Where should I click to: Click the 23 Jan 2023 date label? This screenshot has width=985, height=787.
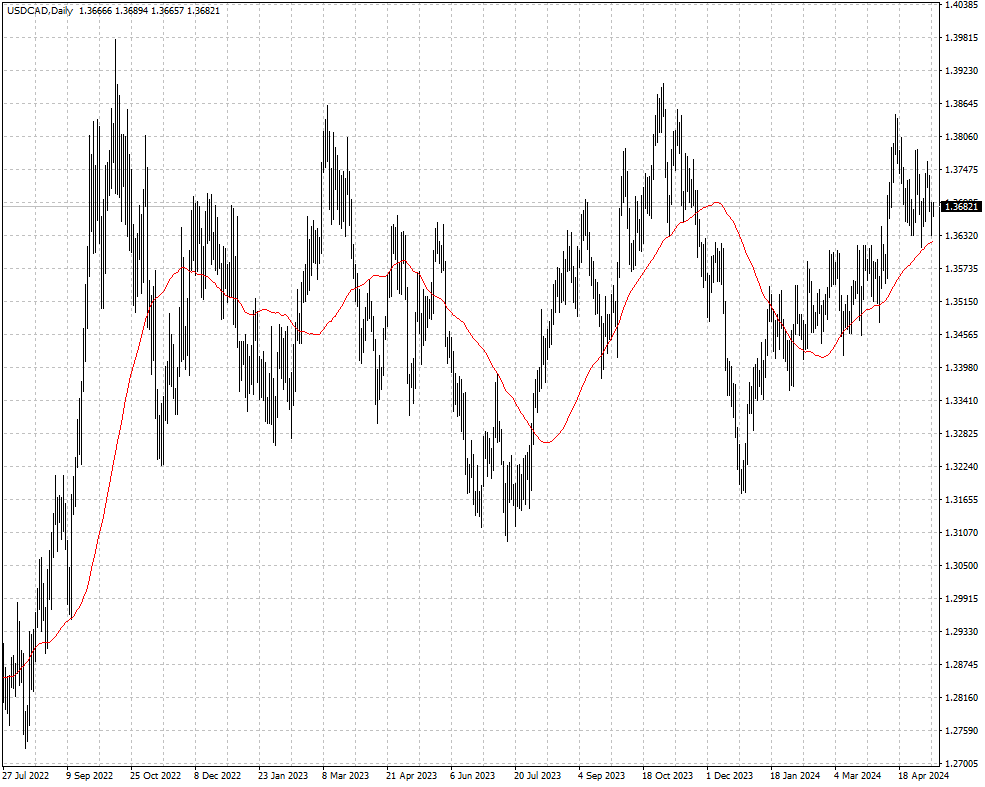tap(283, 776)
